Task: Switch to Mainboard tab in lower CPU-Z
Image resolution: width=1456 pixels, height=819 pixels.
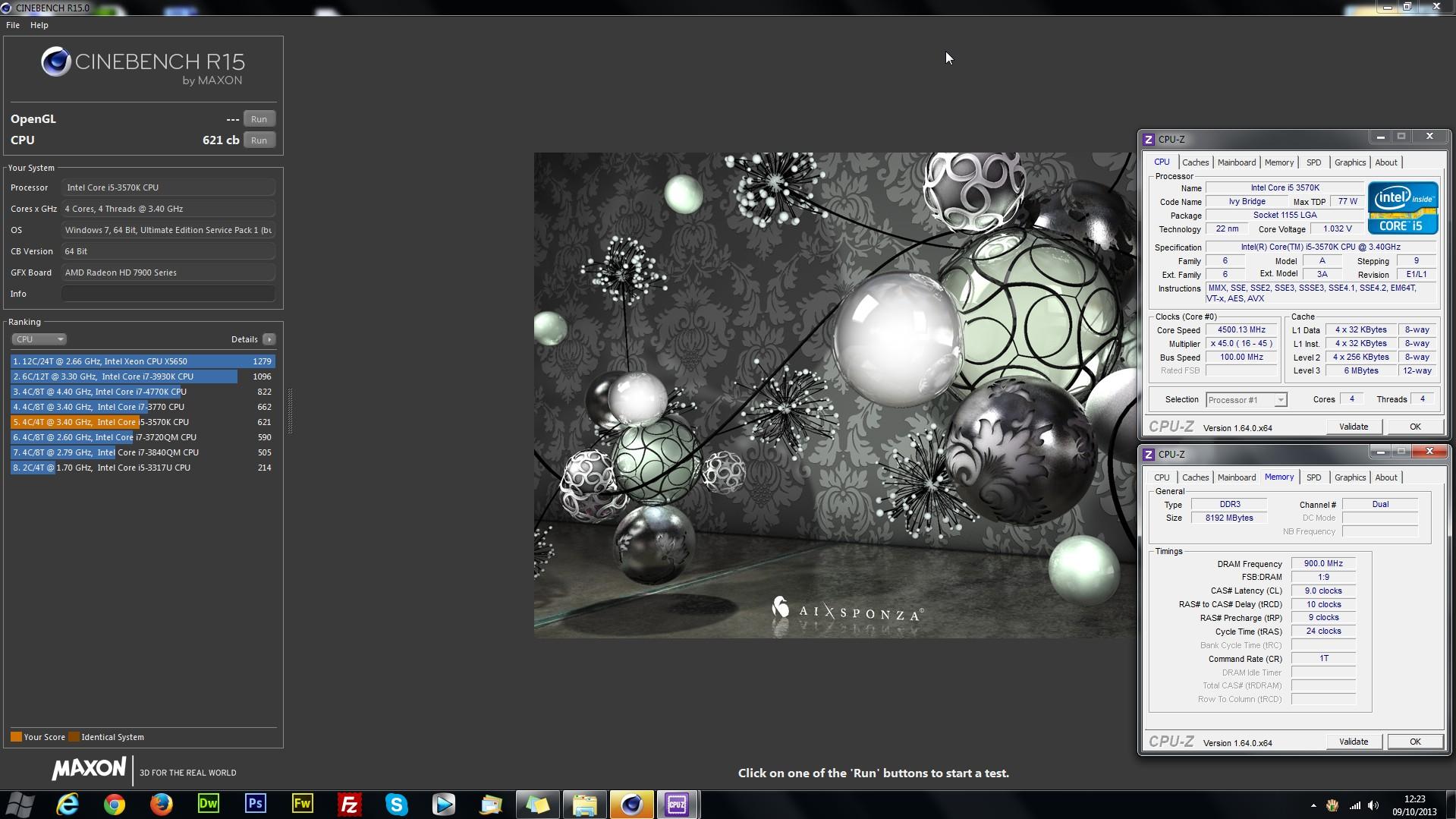Action: click(x=1237, y=477)
